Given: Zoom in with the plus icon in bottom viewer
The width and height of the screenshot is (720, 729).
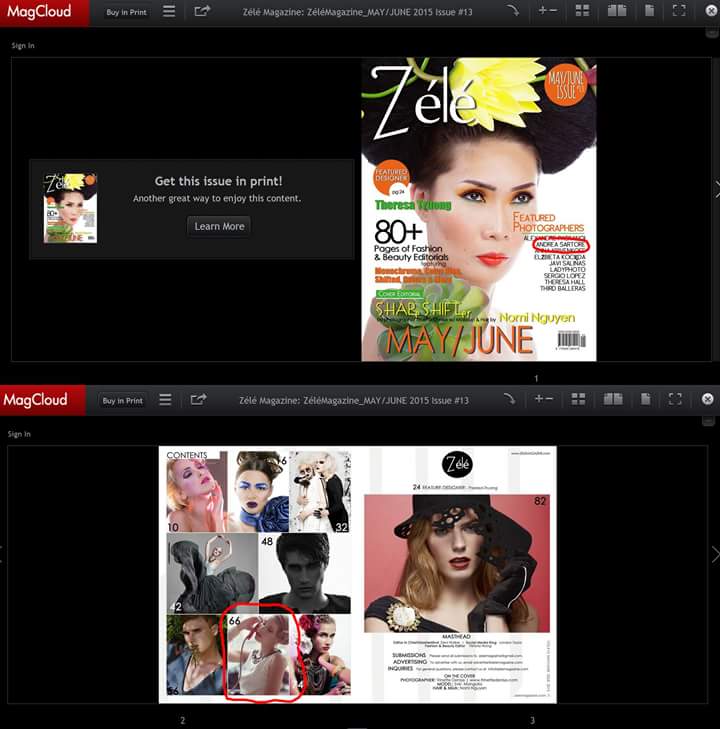Looking at the screenshot, I should pyautogui.click(x=538, y=399).
